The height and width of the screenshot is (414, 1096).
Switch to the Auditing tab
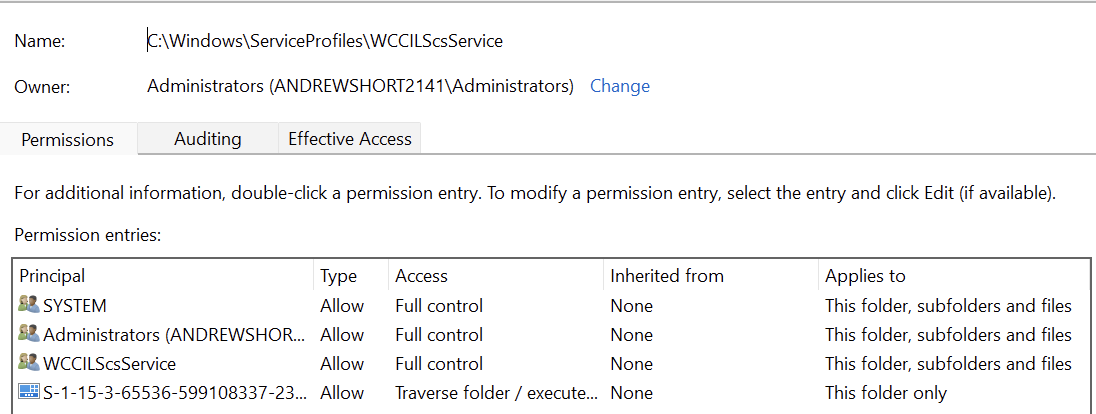click(208, 139)
